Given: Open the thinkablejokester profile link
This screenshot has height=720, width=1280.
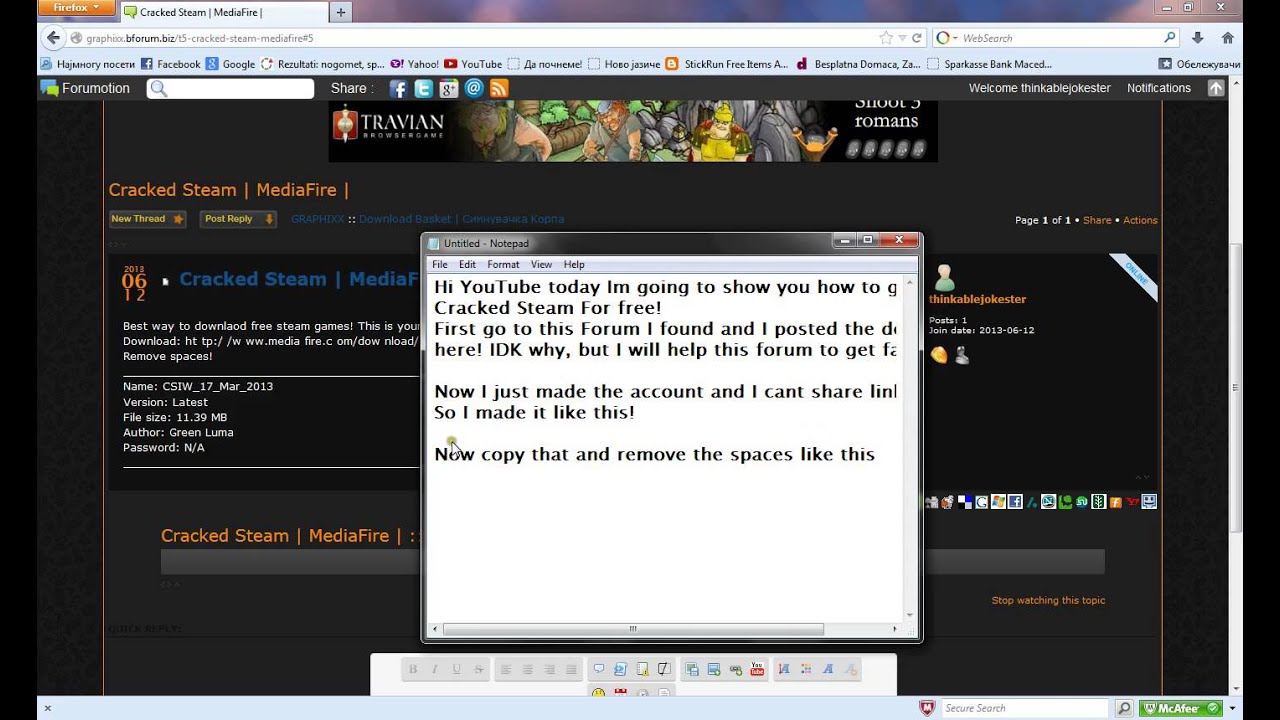Looking at the screenshot, I should pyautogui.click(x=977, y=299).
